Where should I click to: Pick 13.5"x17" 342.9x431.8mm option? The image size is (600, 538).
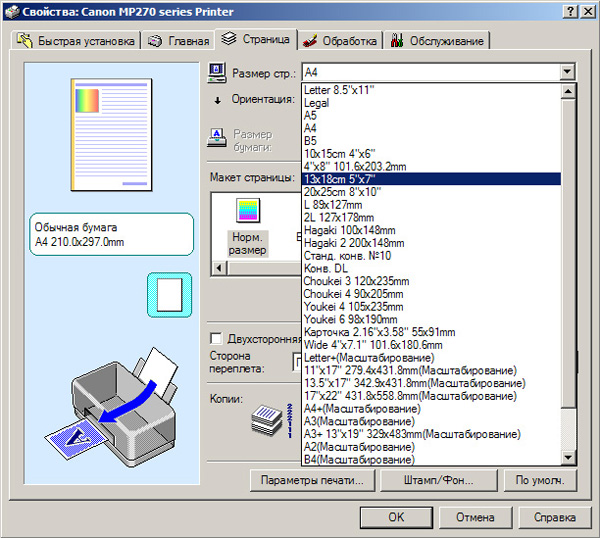pyautogui.click(x=432, y=383)
